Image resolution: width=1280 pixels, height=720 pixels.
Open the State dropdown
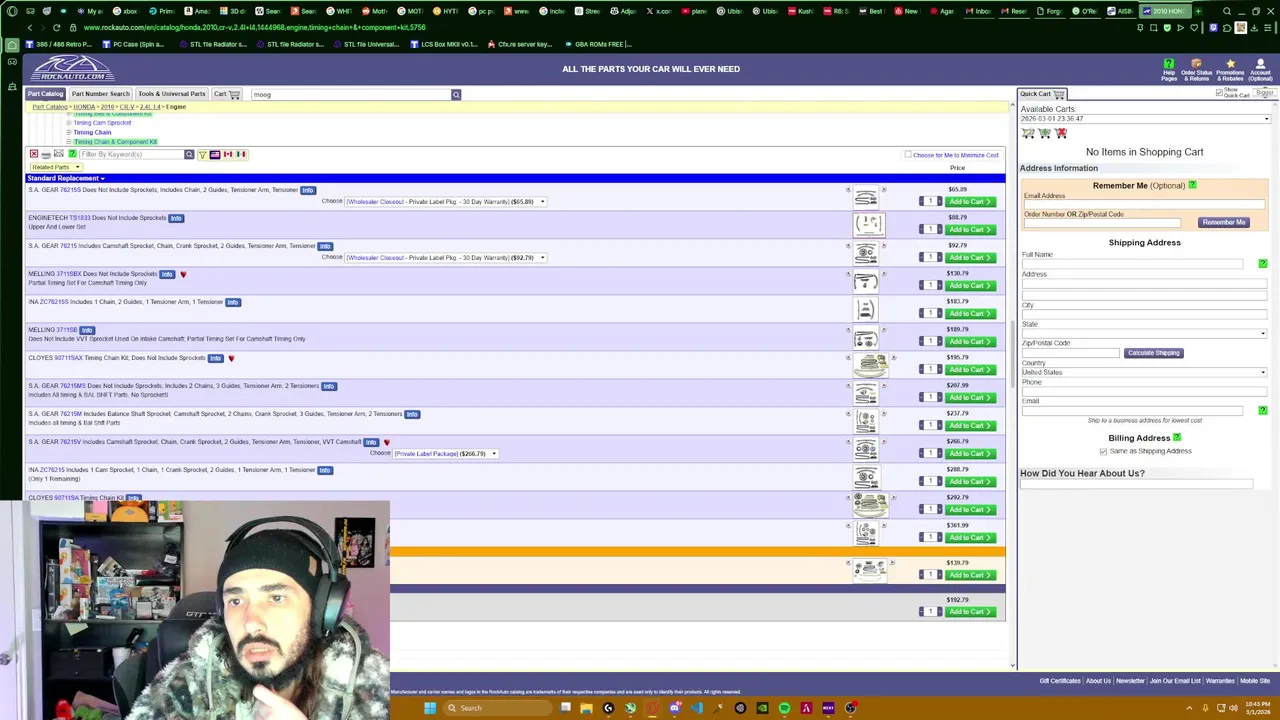1144,333
